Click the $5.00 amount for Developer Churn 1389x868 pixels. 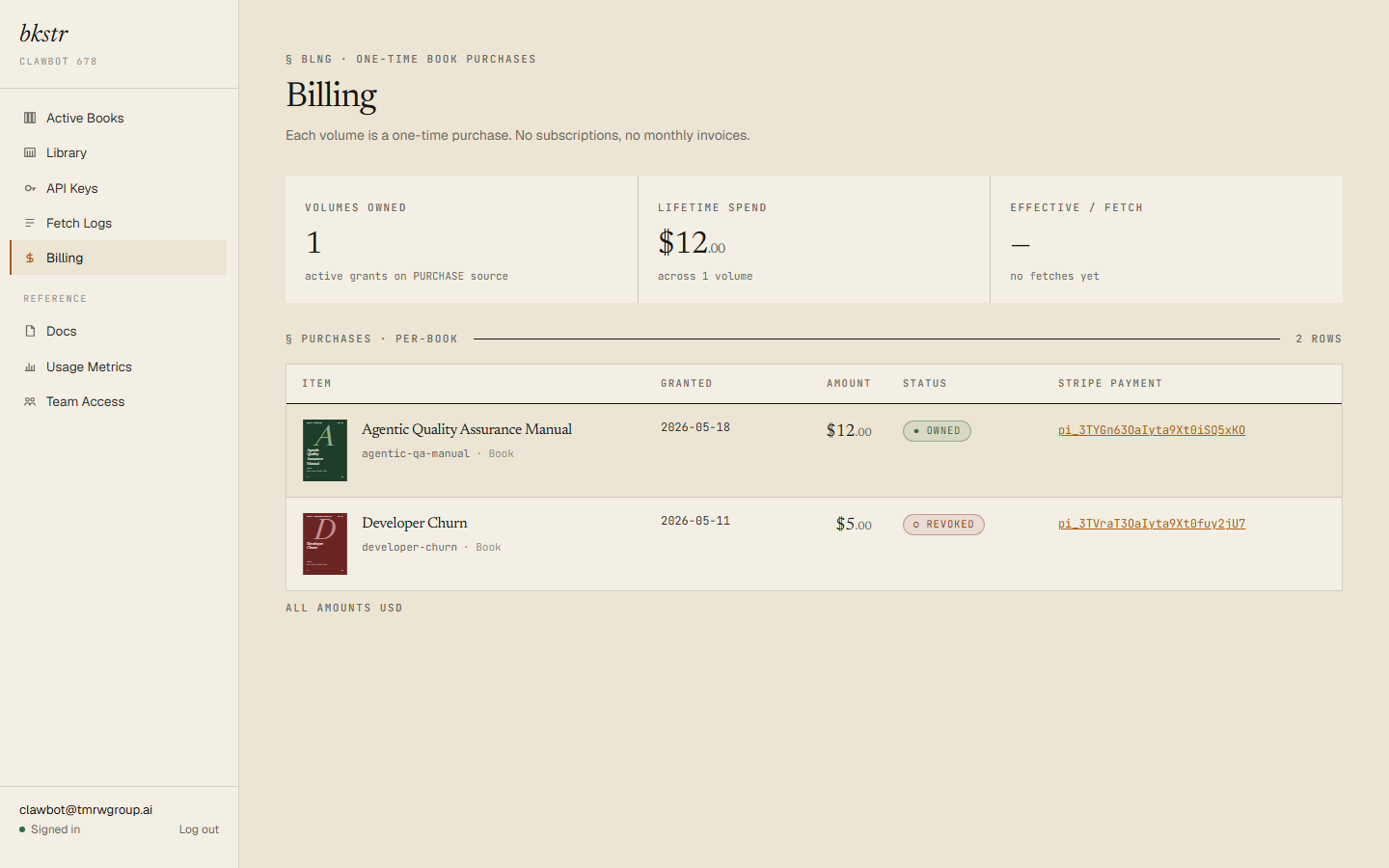(854, 524)
